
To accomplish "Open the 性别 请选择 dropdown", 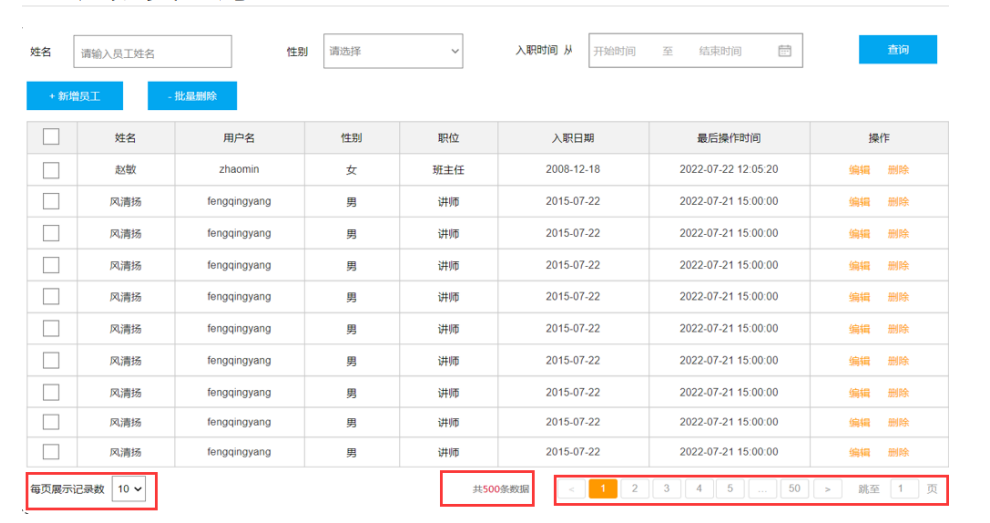I will 393,51.
